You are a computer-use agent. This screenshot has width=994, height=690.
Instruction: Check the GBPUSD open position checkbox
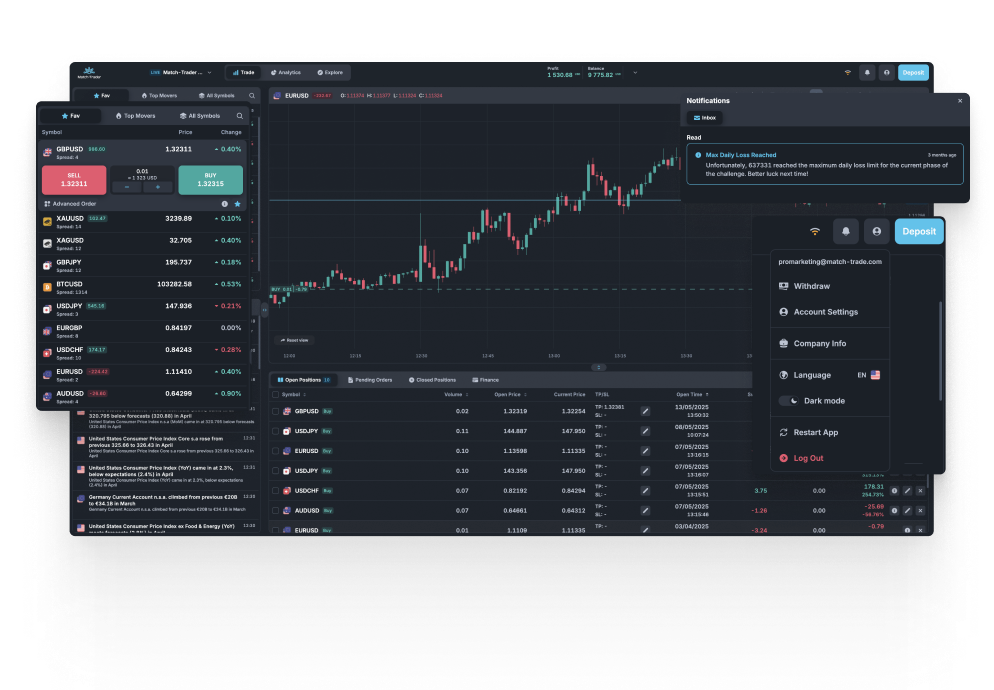coord(276,411)
